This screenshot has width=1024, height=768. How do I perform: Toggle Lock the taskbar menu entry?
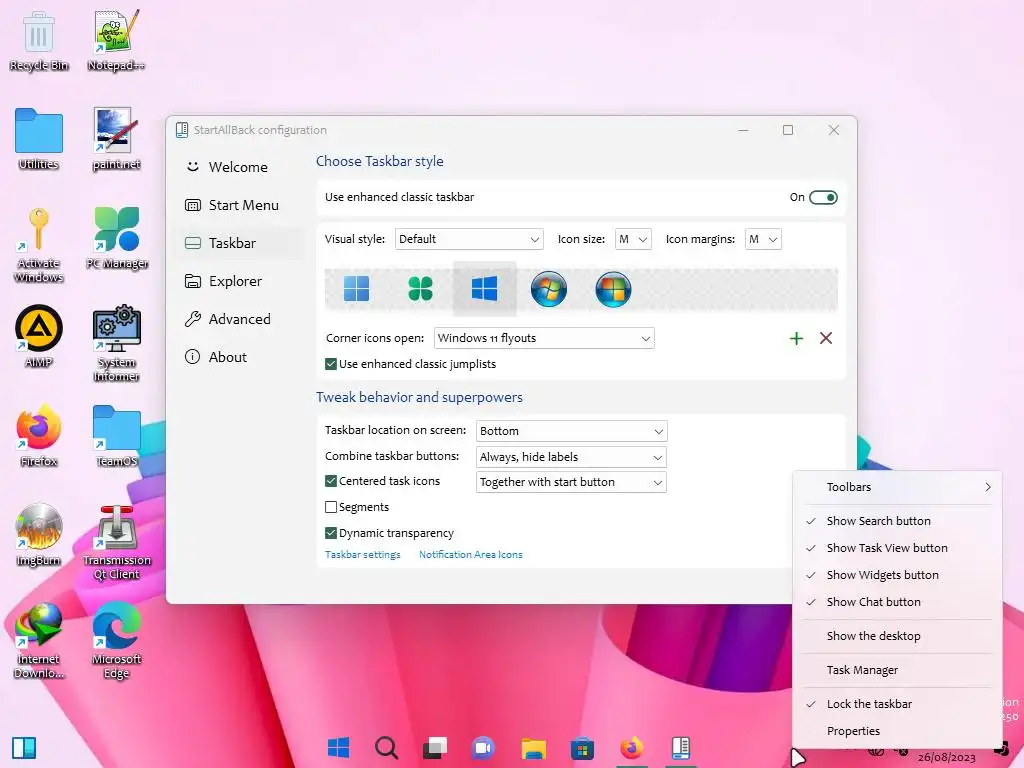[x=897, y=704]
